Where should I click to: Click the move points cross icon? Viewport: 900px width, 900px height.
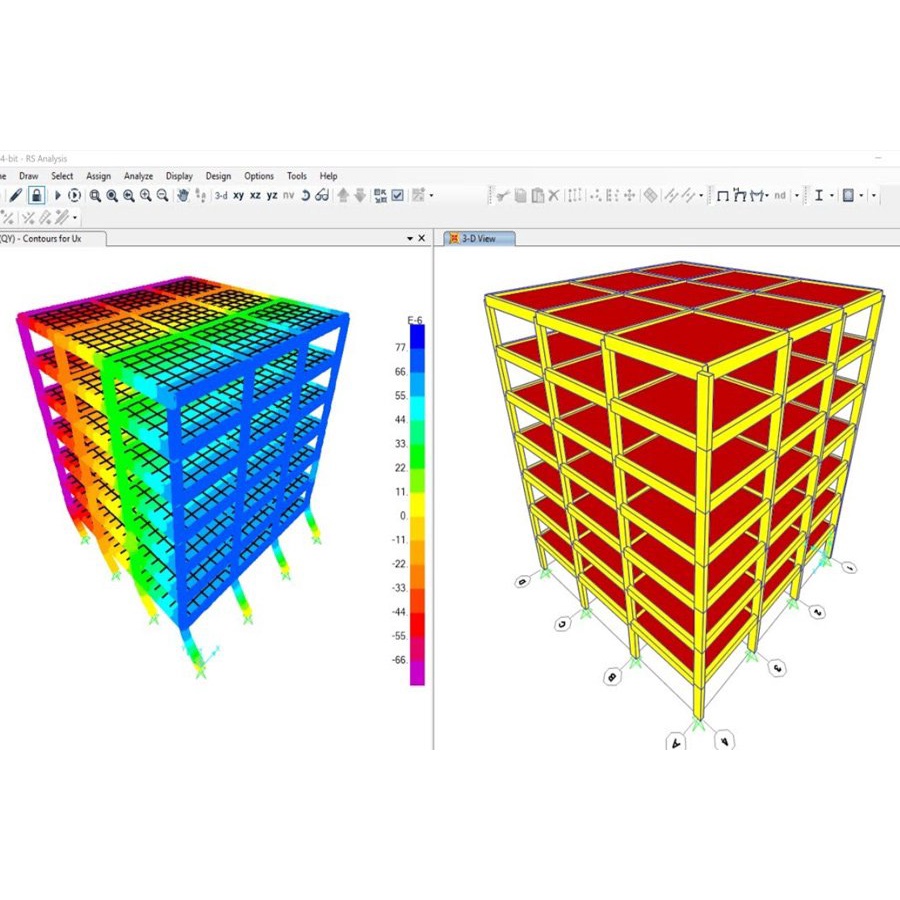point(630,196)
